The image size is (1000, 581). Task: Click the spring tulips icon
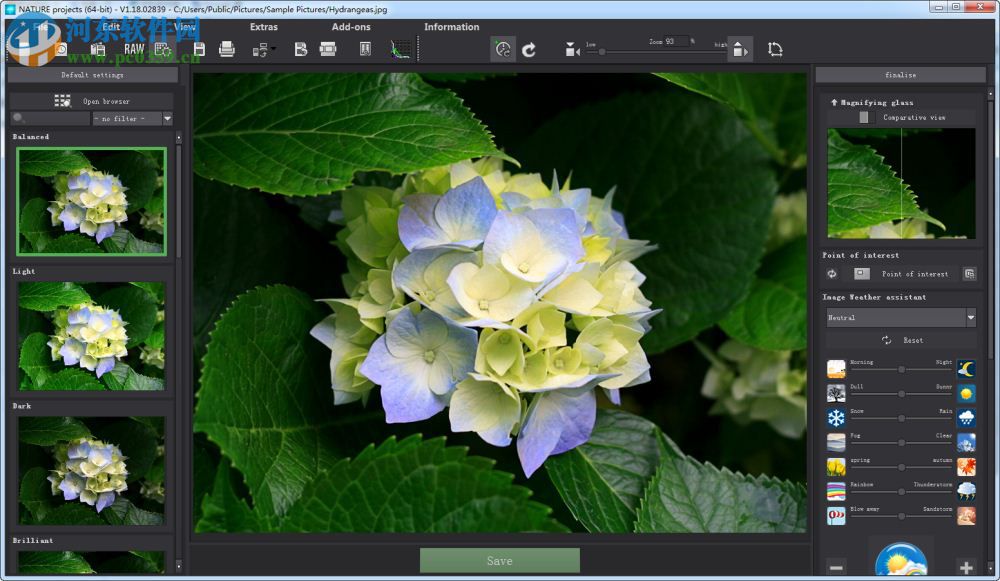point(836,467)
